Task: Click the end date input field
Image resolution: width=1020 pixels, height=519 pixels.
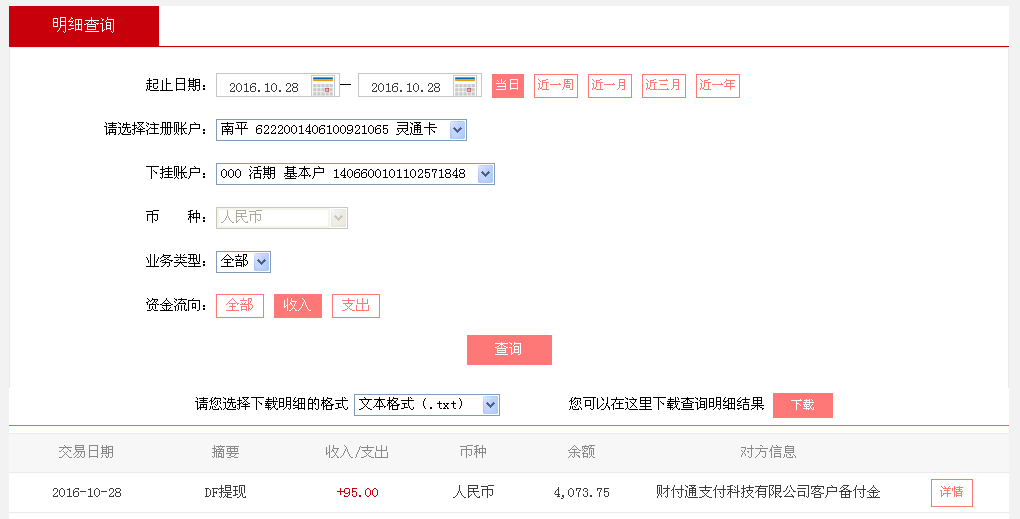Action: 406,87
